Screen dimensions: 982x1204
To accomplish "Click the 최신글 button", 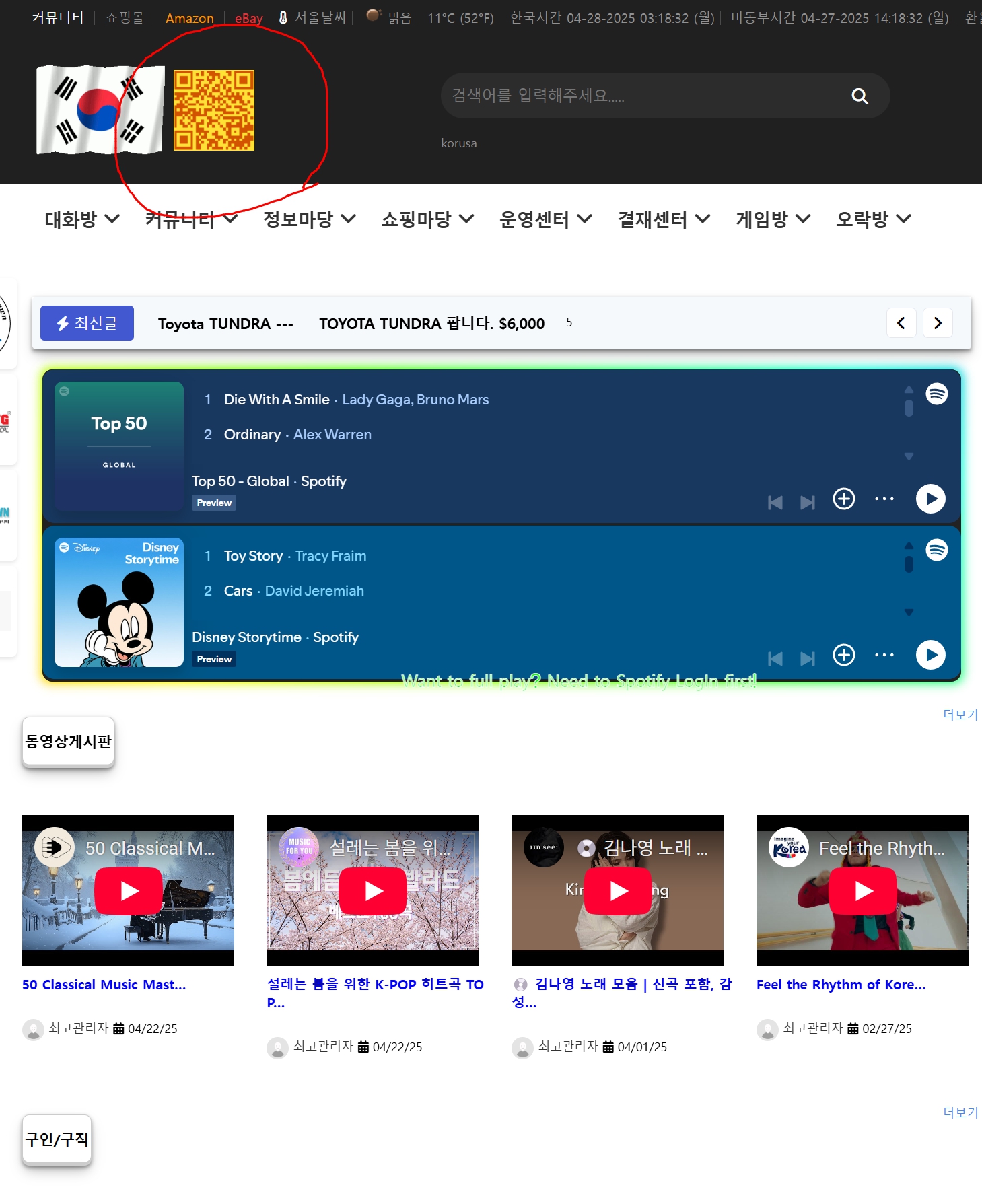I will pyautogui.click(x=87, y=323).
